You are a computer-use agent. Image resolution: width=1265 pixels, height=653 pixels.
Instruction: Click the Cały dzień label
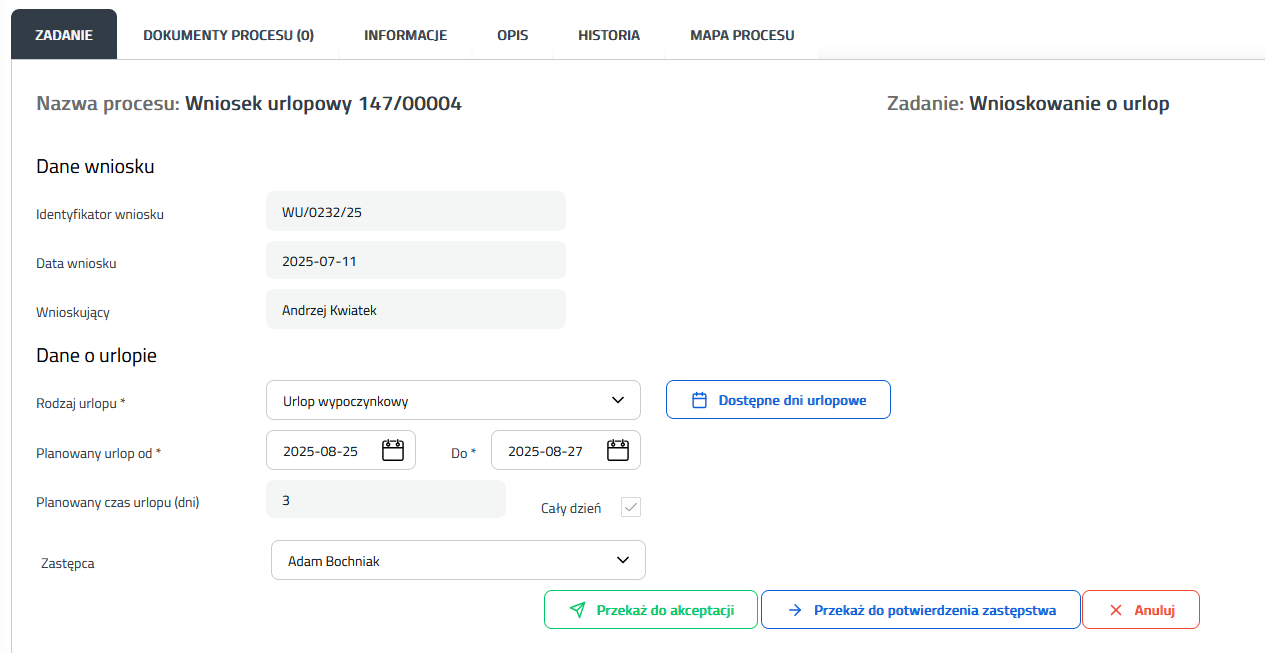[571, 508]
